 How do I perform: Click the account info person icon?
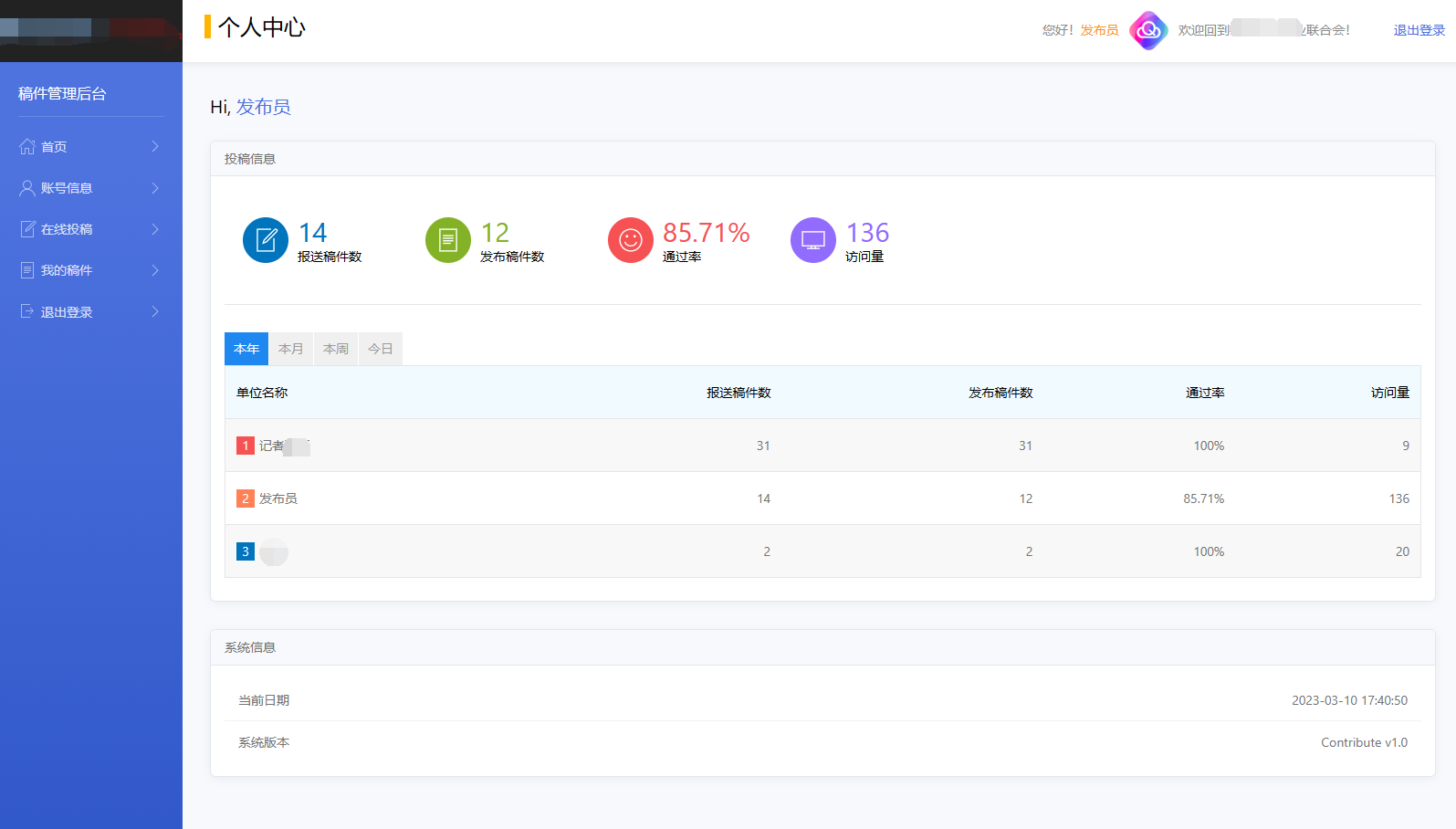click(x=27, y=188)
